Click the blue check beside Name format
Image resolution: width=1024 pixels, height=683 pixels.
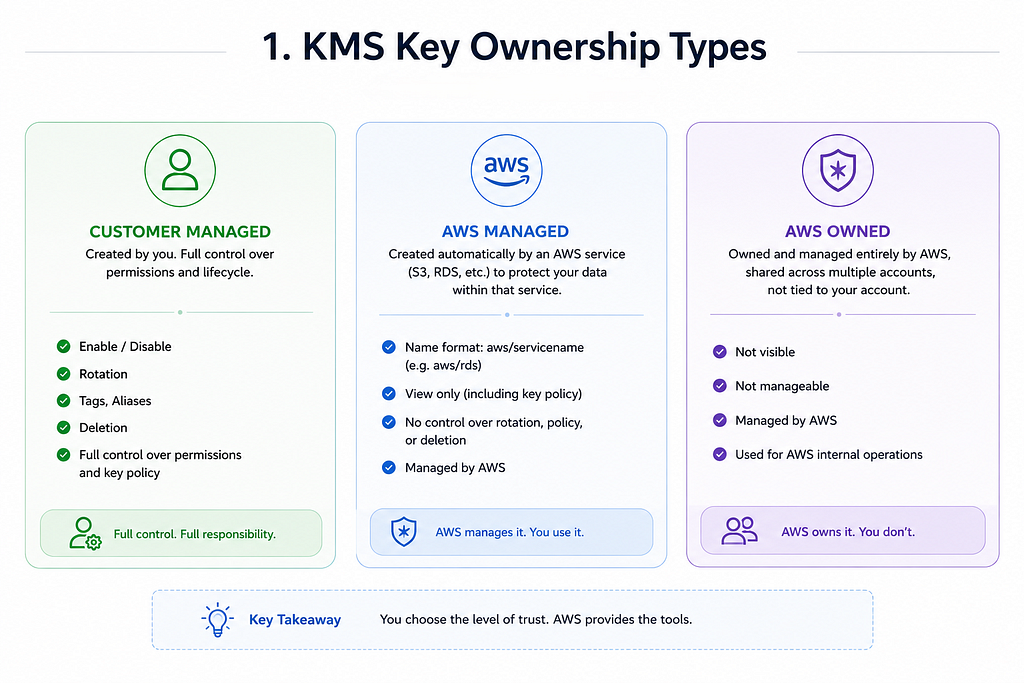389,347
